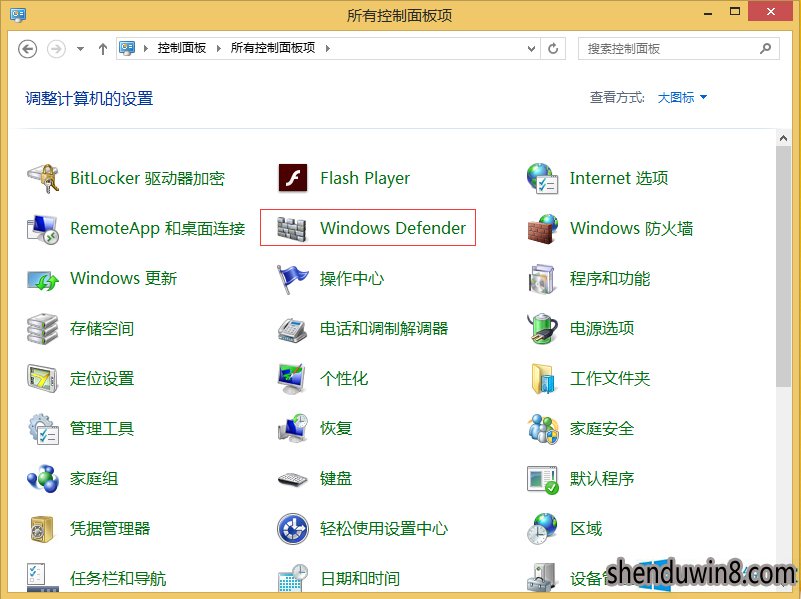Click the address bar computer icon
The height and width of the screenshot is (599, 801).
click(127, 48)
